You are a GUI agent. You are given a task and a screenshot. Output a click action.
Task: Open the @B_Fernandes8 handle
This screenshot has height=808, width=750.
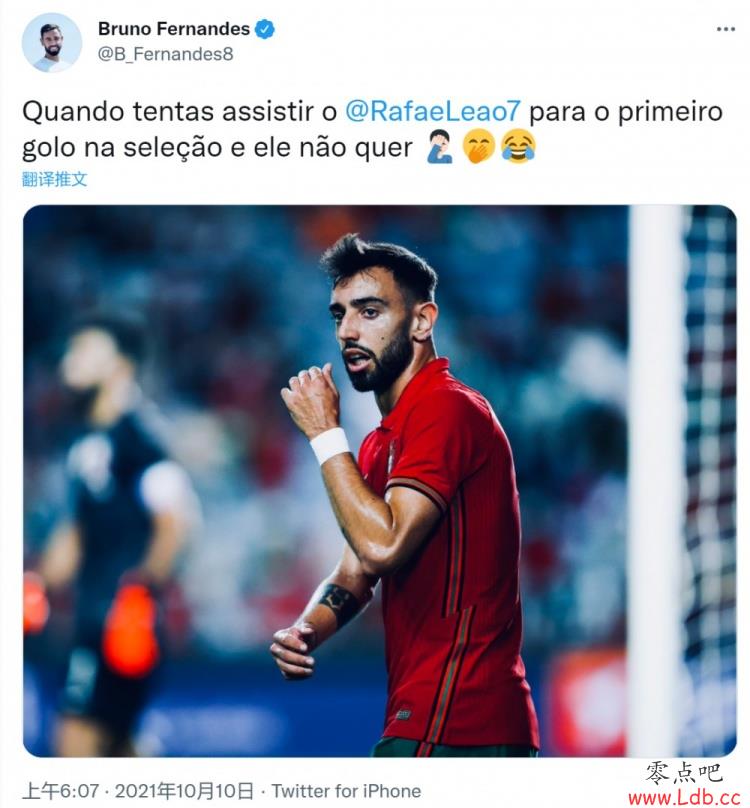pos(165,54)
